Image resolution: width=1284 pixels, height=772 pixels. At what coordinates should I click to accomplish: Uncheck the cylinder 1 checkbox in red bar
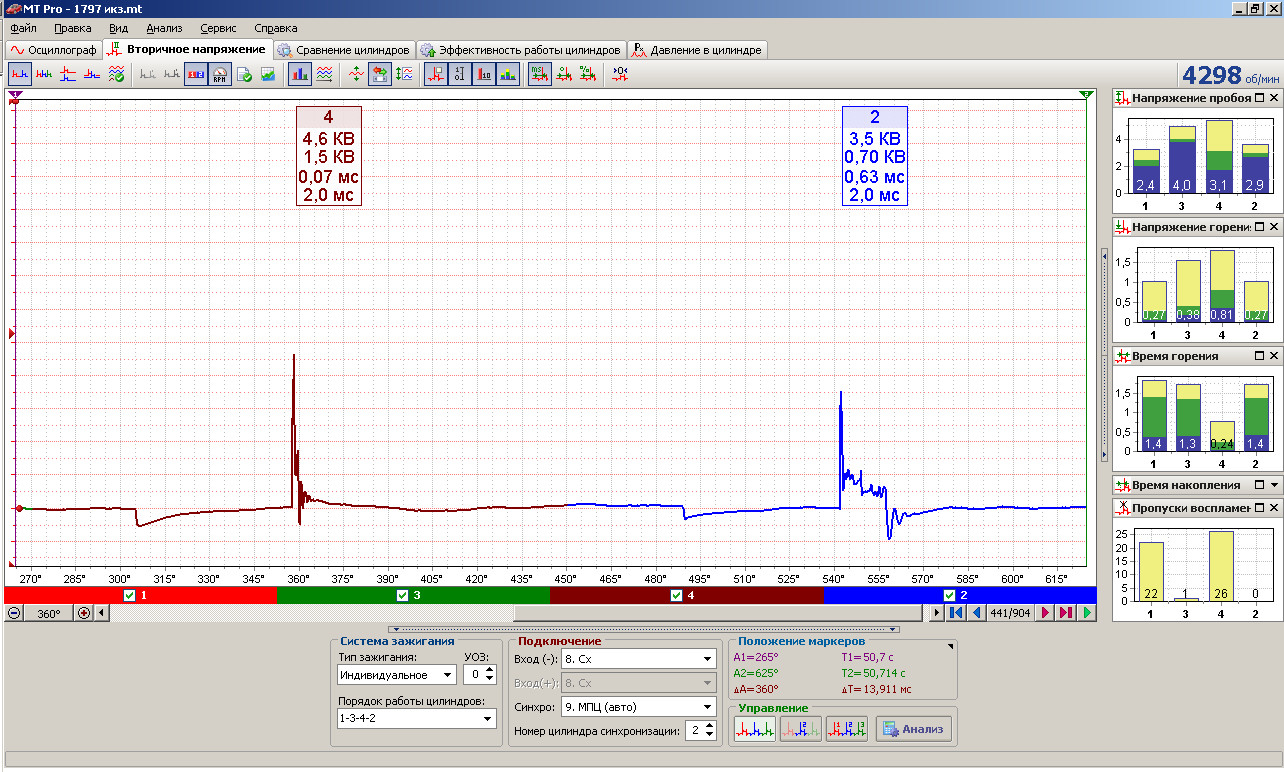coord(127,595)
